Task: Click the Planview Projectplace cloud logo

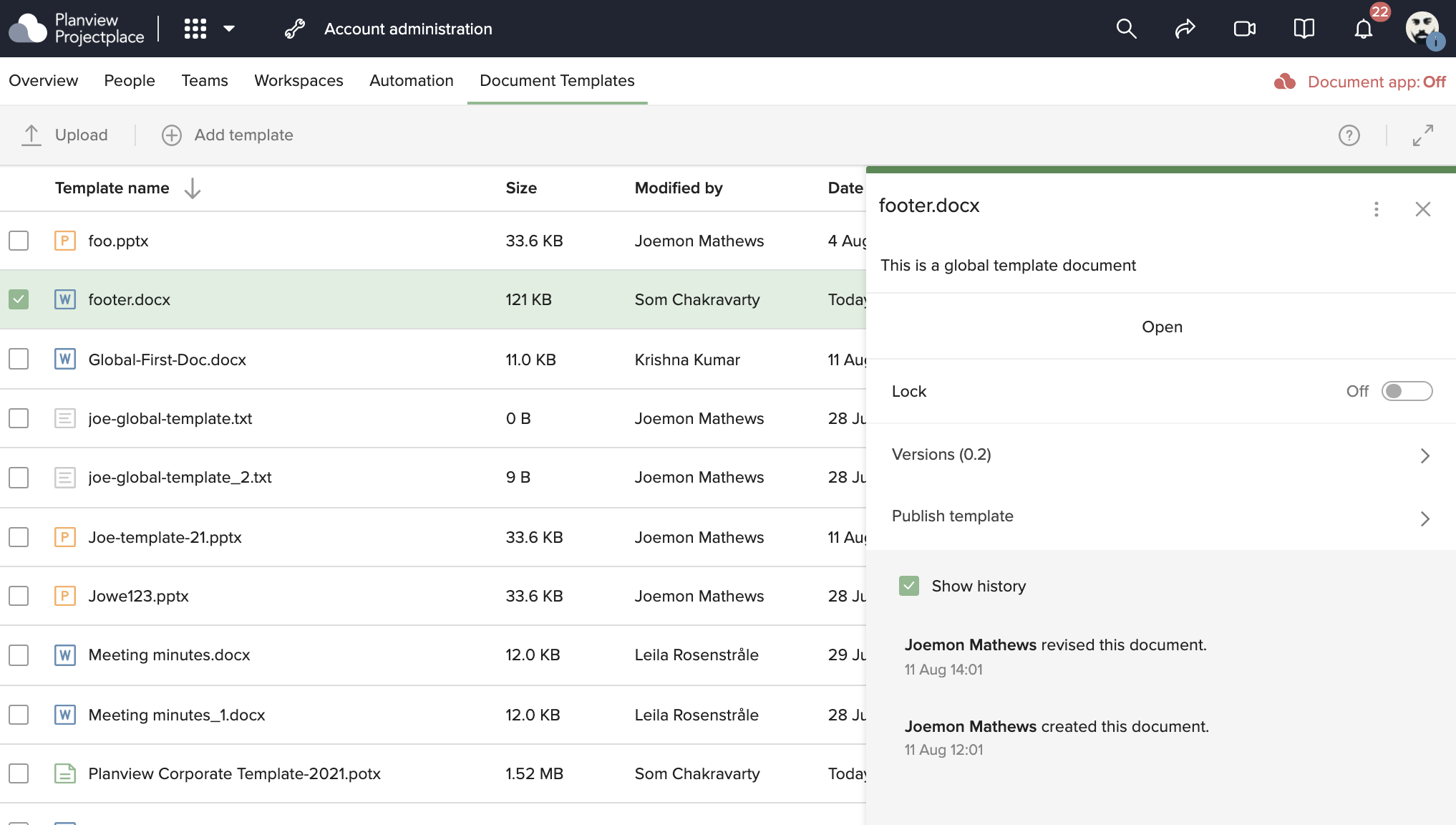Action: click(x=27, y=29)
